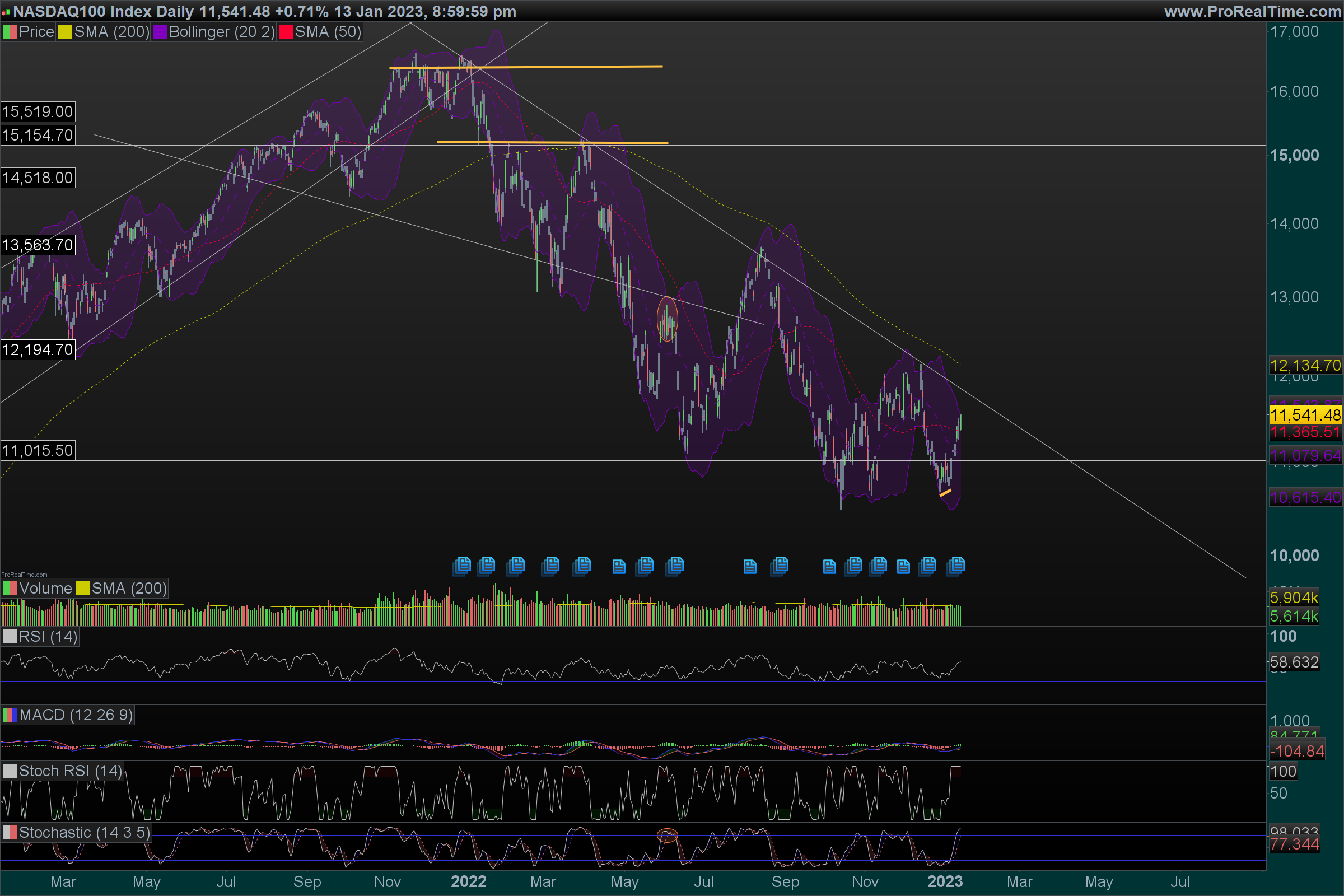
Task: Click the yellow 11,541.48 current price tag
Action: 1305,415
